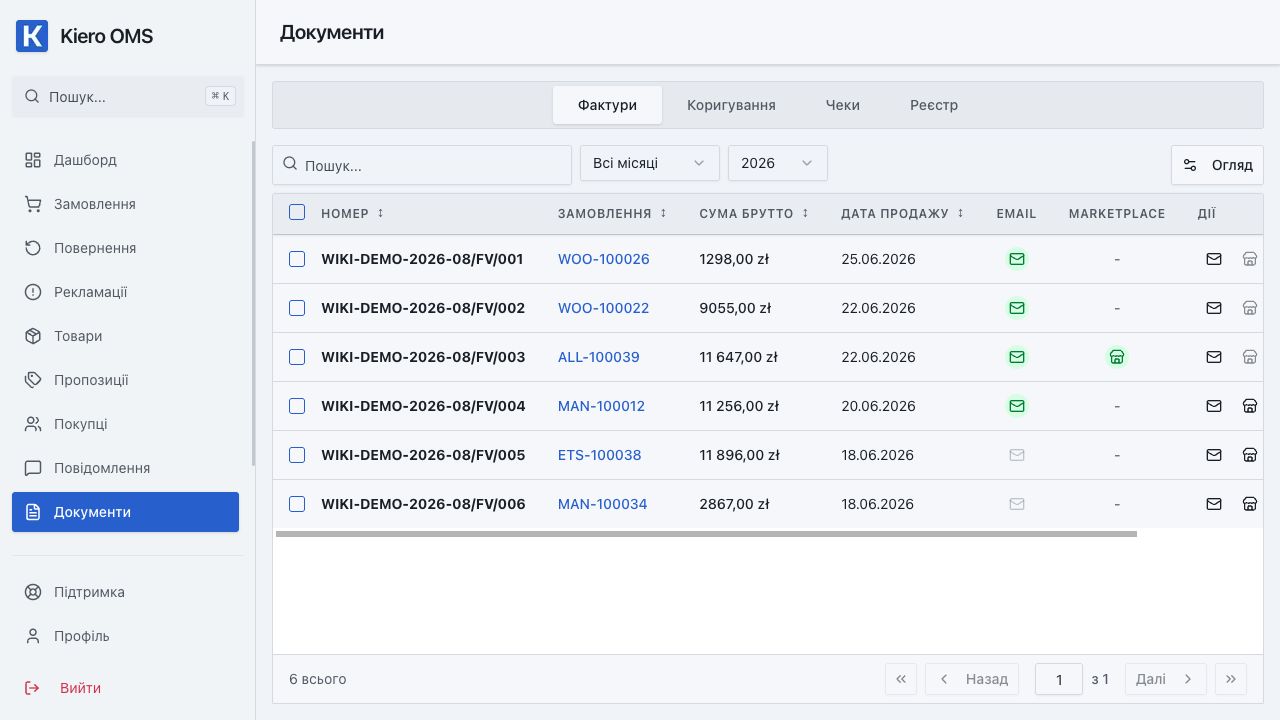
Task: Open the Всі місяці month dropdown
Action: tap(650, 163)
